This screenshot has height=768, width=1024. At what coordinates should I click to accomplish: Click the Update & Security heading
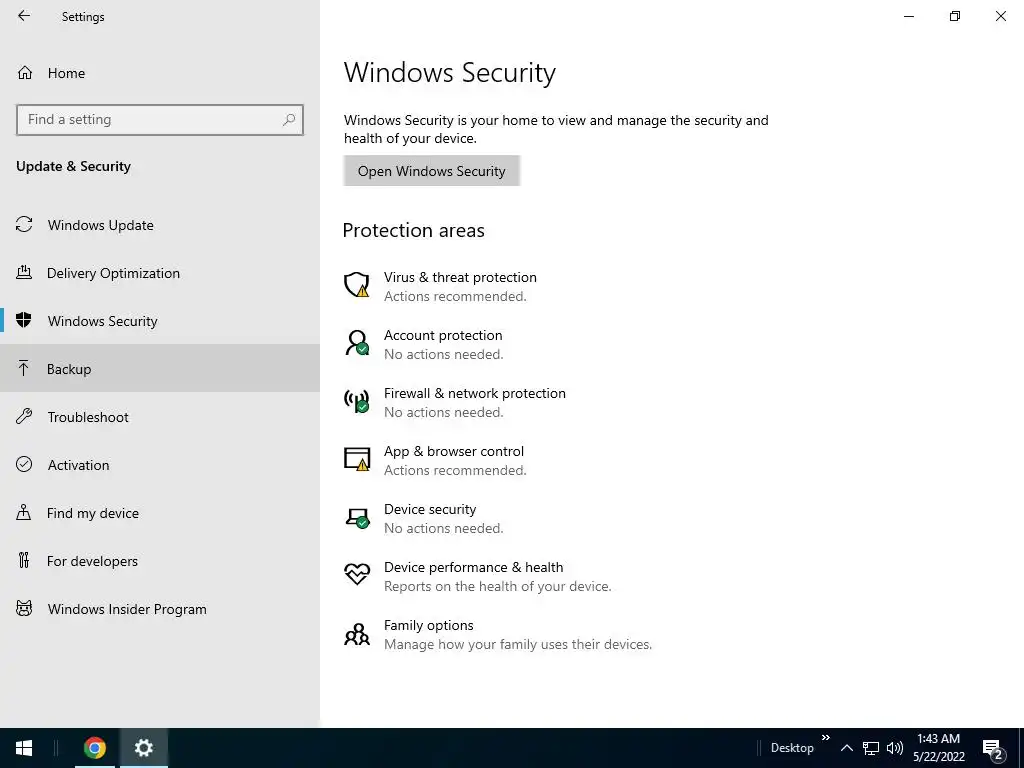point(73,166)
